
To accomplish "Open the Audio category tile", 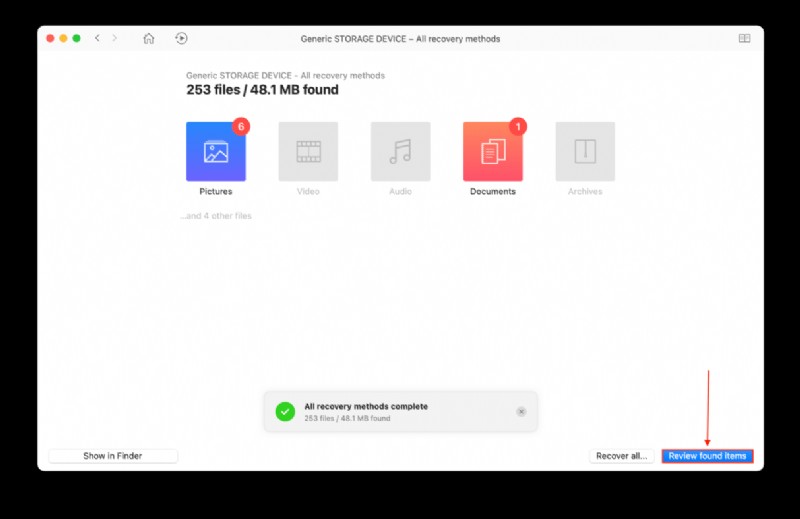I will point(401,152).
